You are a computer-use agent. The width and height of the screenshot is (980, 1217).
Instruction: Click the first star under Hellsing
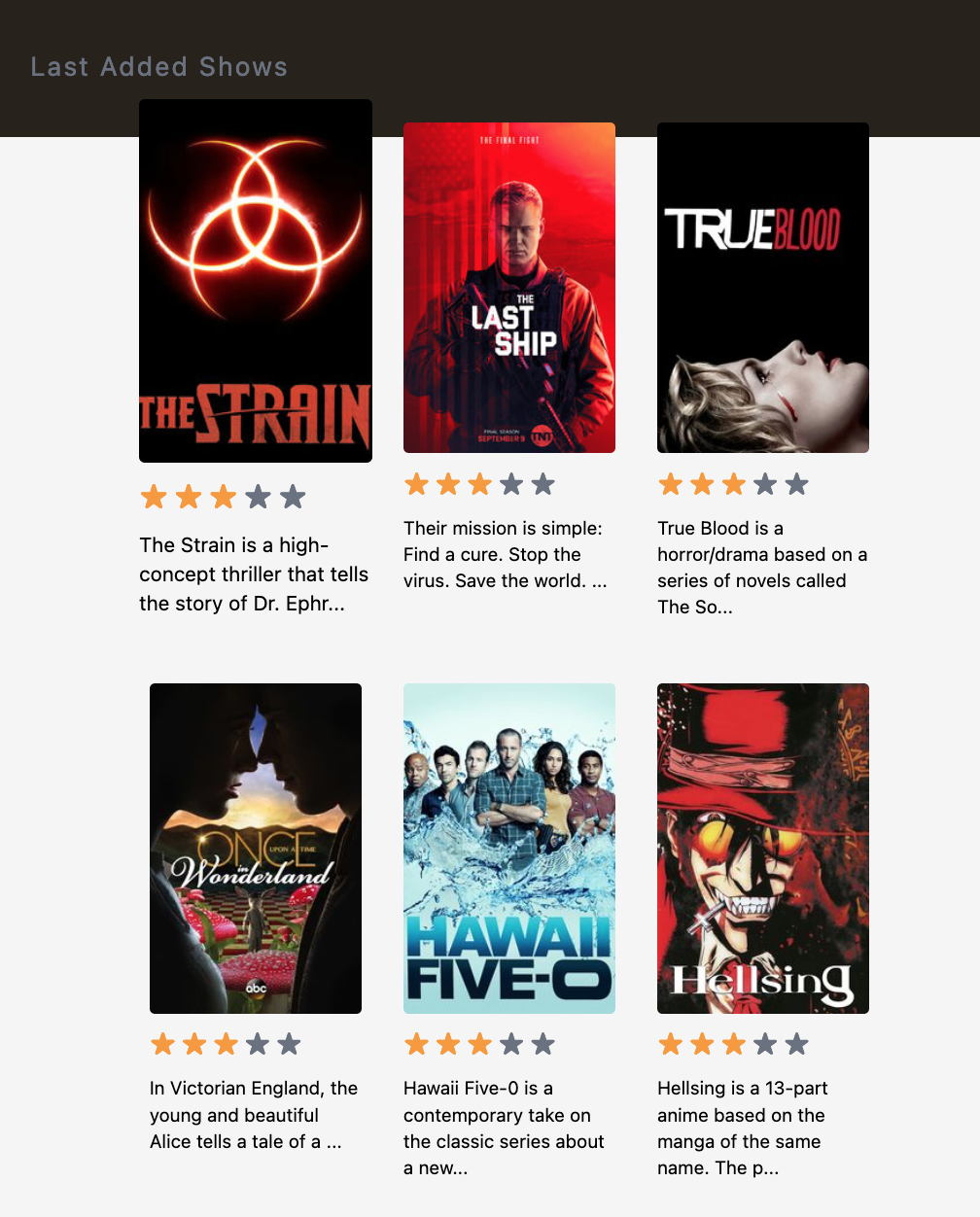pos(671,1044)
